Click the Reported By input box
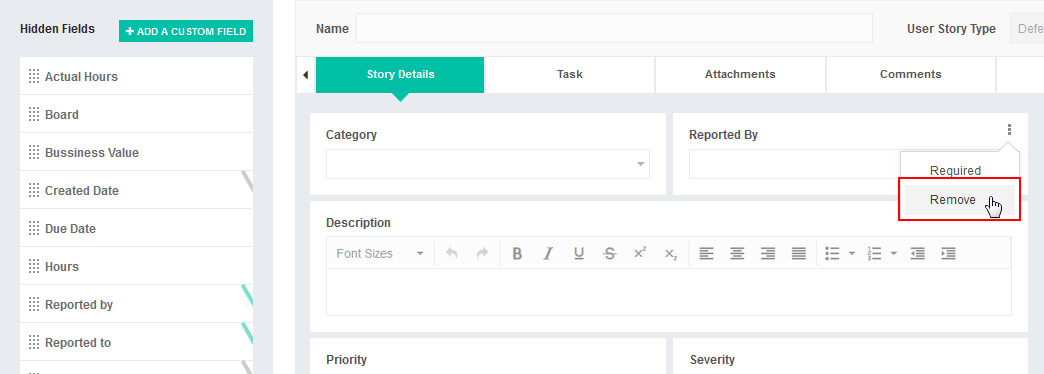This screenshot has width=1044, height=374. pyautogui.click(x=794, y=164)
